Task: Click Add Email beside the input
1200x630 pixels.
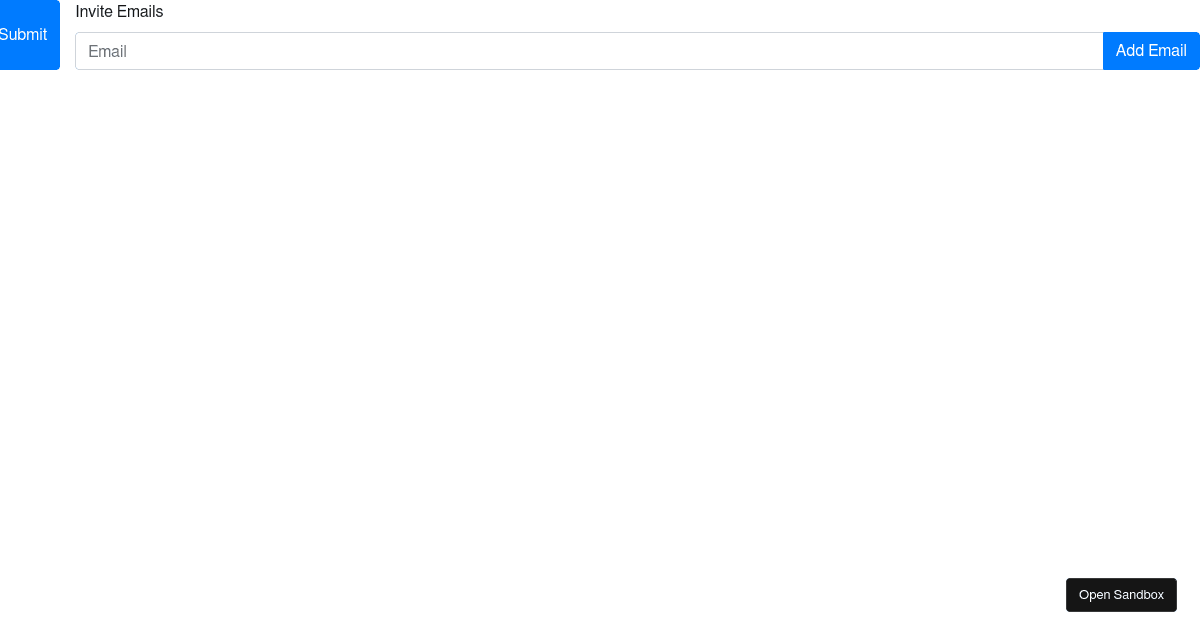Action: pyautogui.click(x=1151, y=51)
